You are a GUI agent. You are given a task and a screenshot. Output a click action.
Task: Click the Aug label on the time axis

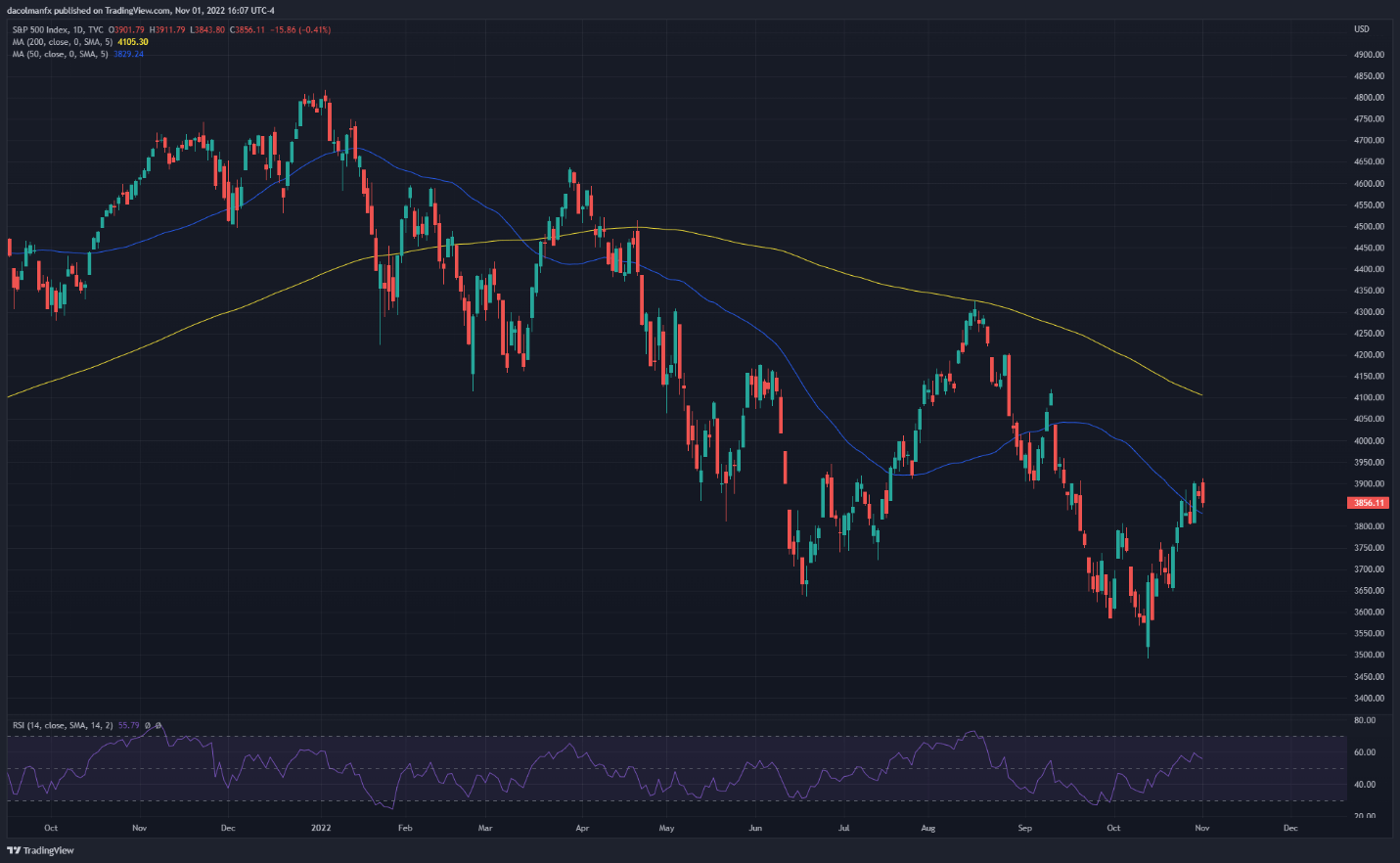pos(928,828)
